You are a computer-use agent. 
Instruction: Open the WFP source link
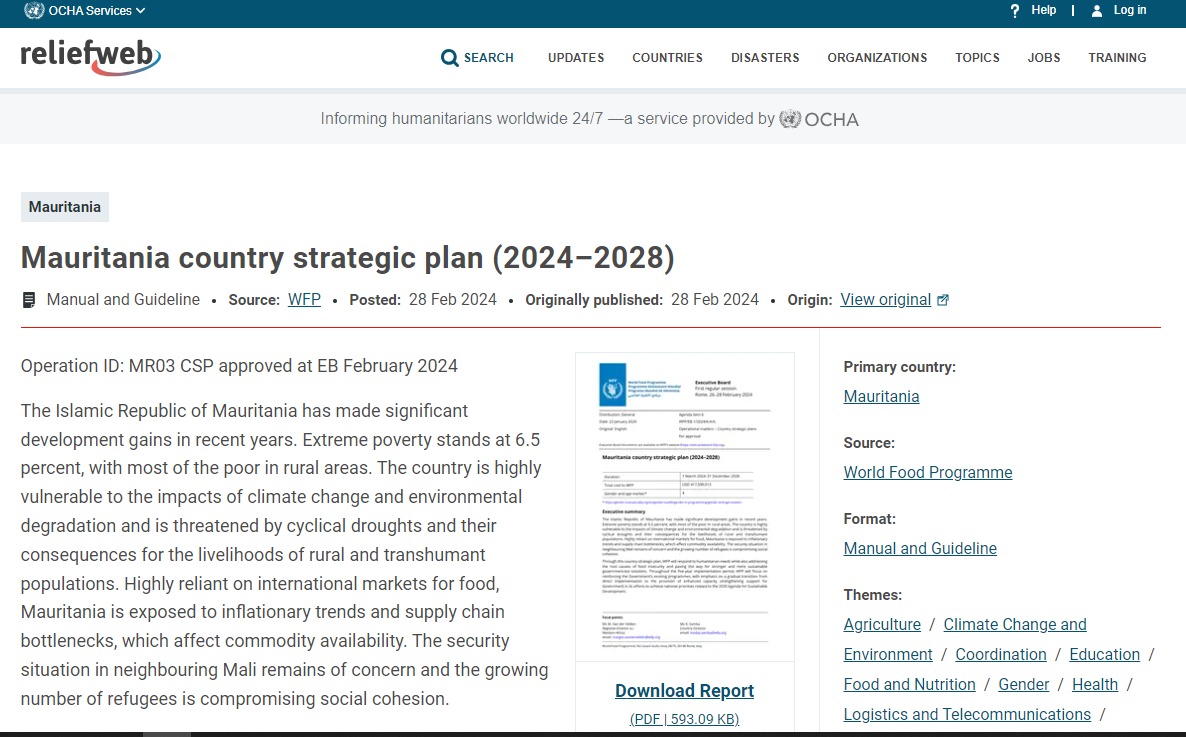(x=304, y=300)
